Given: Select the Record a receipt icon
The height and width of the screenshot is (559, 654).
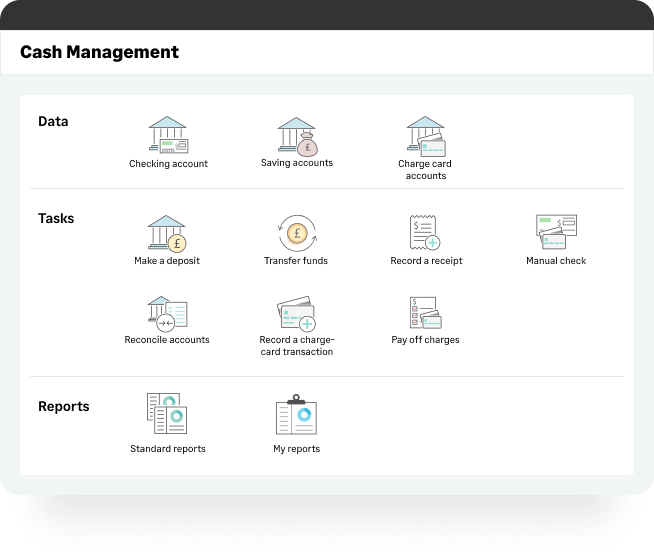Looking at the screenshot, I should click(426, 232).
